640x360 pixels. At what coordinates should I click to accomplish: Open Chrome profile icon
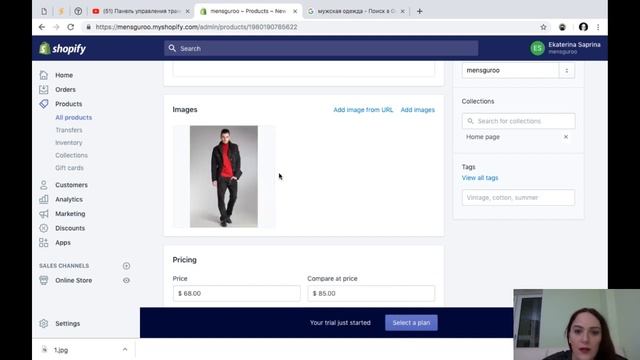tap(583, 27)
